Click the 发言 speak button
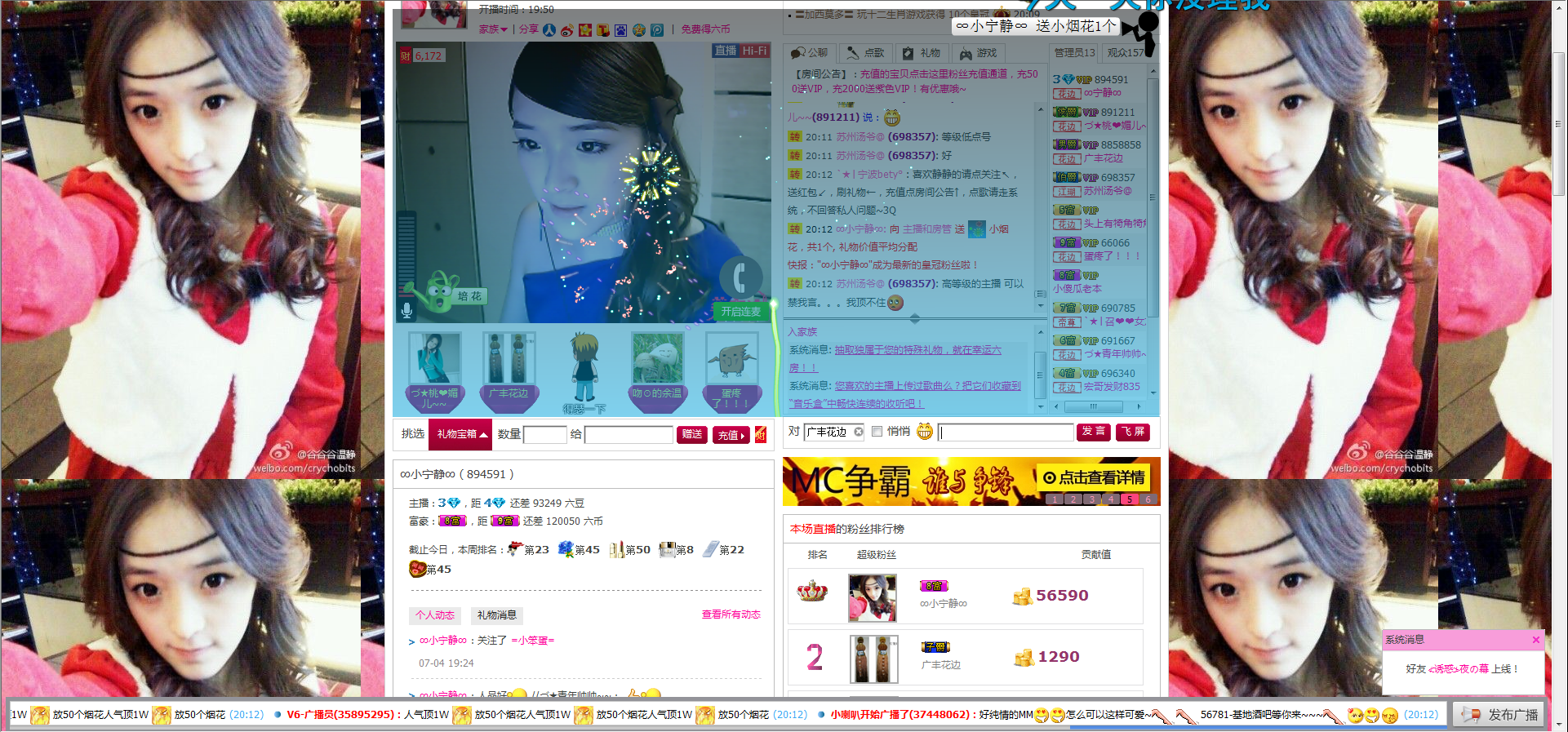 point(1093,432)
